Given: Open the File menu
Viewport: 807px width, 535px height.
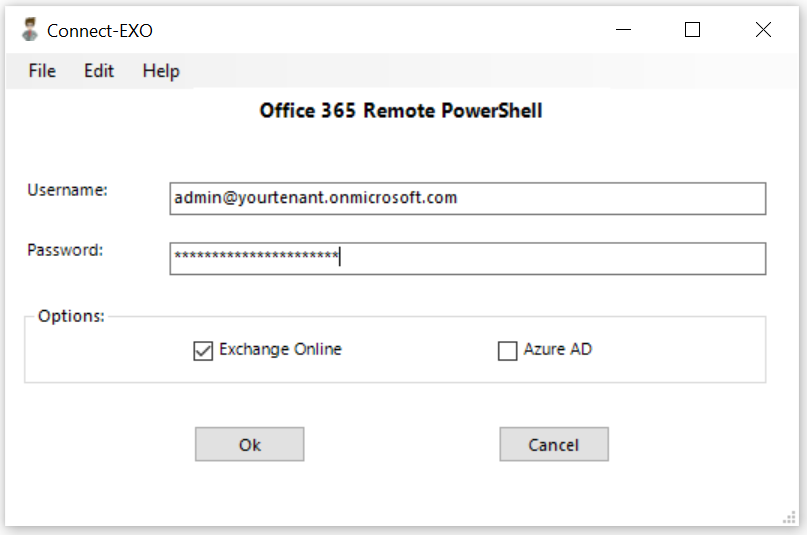Looking at the screenshot, I should pyautogui.click(x=42, y=71).
